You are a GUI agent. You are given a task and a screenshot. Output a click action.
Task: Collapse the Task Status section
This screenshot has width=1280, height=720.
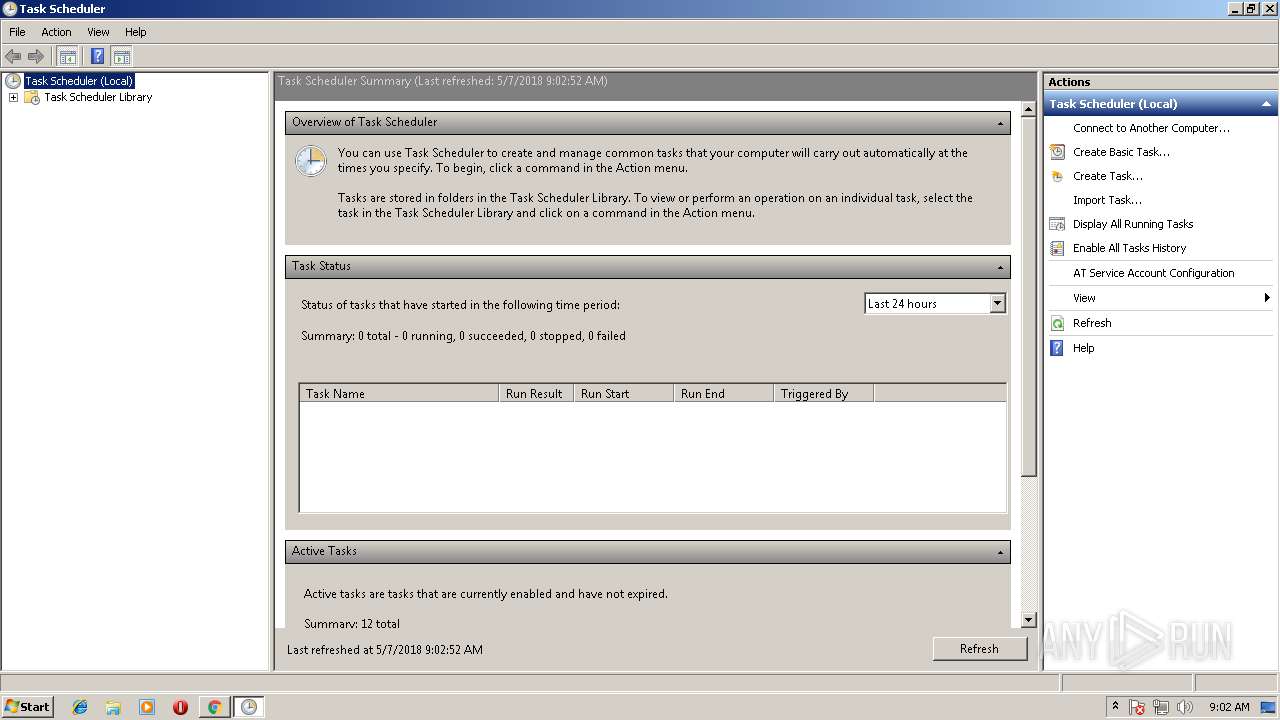[1000, 267]
